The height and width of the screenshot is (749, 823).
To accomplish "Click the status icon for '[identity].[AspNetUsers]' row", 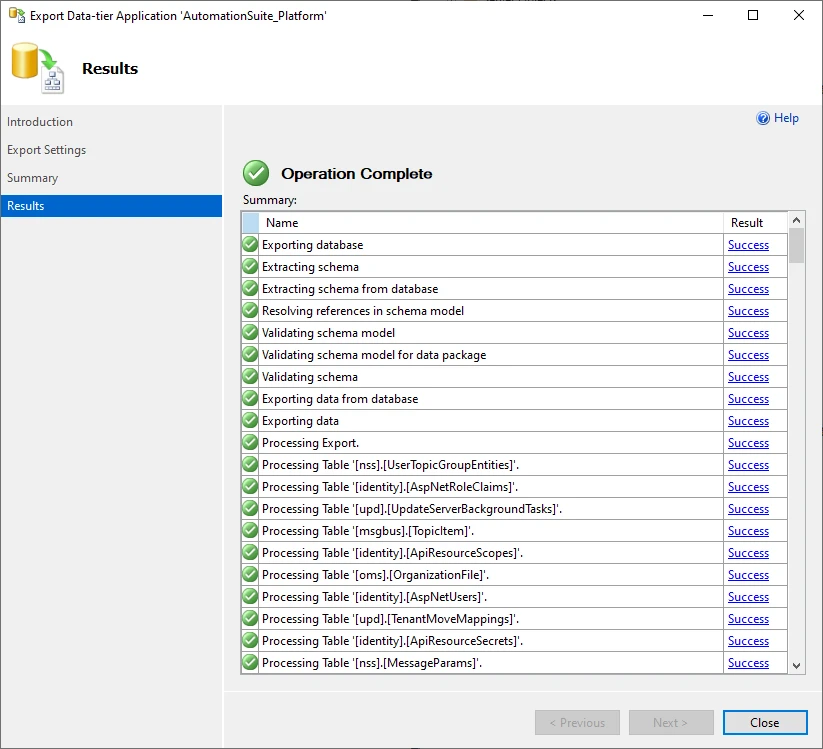I will (x=250, y=597).
